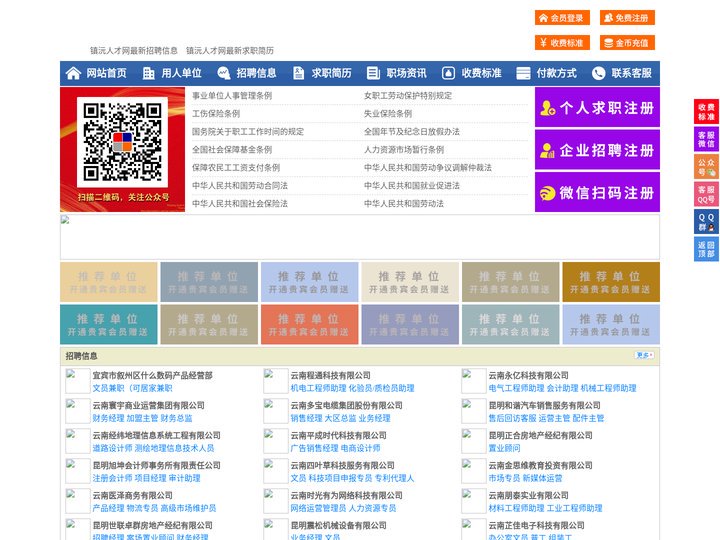Viewport: 720px width, 540px height.
Task: Click broken banner image below QR section
Action: click(x=360, y=237)
